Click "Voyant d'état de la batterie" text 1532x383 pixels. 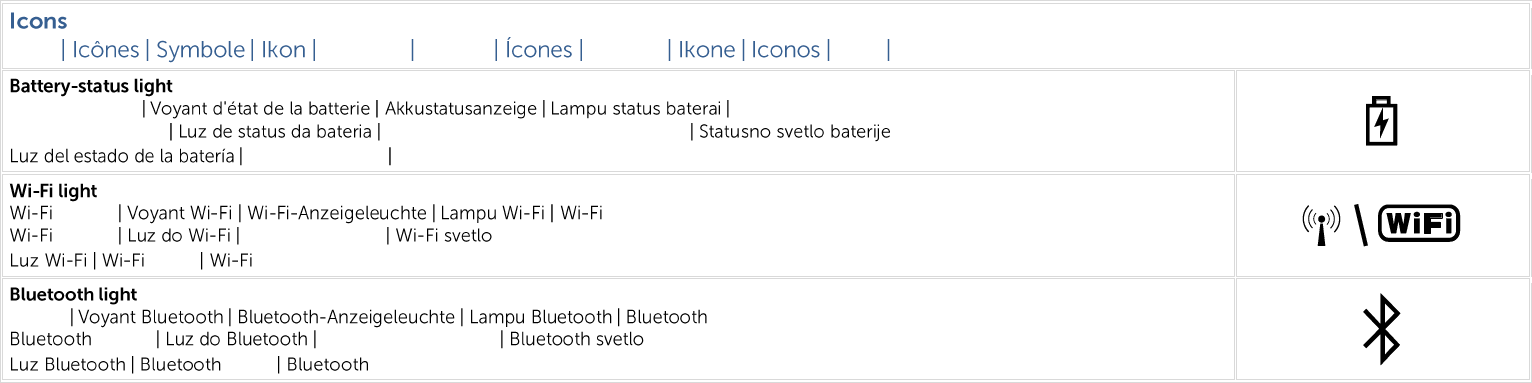pyautogui.click(x=259, y=109)
